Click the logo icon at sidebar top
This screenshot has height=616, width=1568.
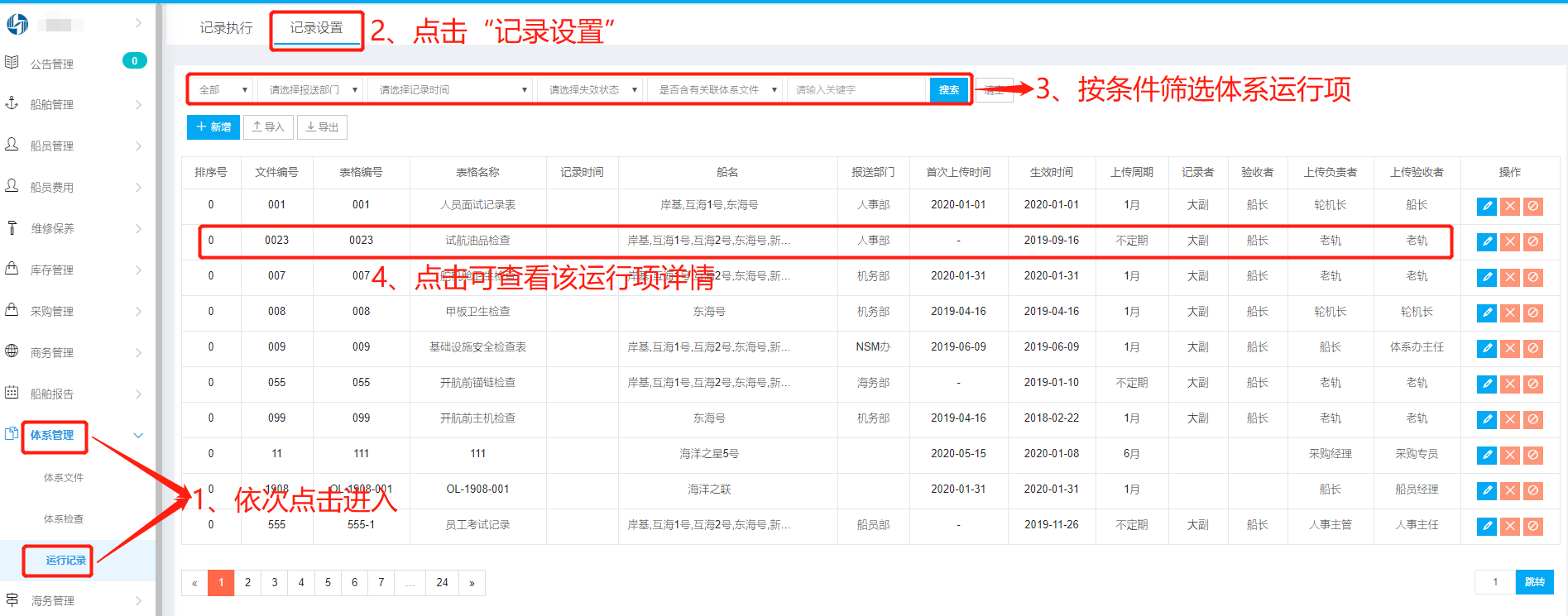click(17, 24)
